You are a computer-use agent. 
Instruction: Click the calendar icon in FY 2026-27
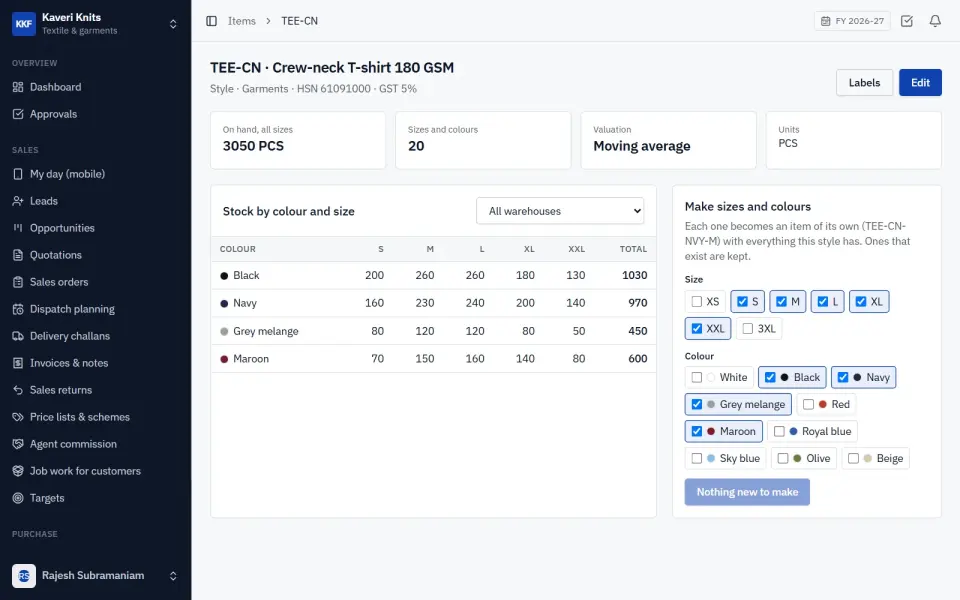point(825,21)
